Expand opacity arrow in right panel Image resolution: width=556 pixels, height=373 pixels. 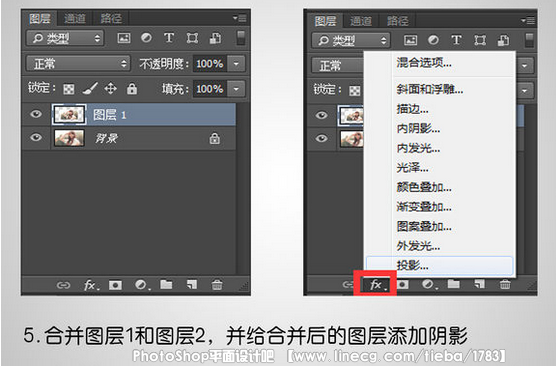[x=525, y=66]
